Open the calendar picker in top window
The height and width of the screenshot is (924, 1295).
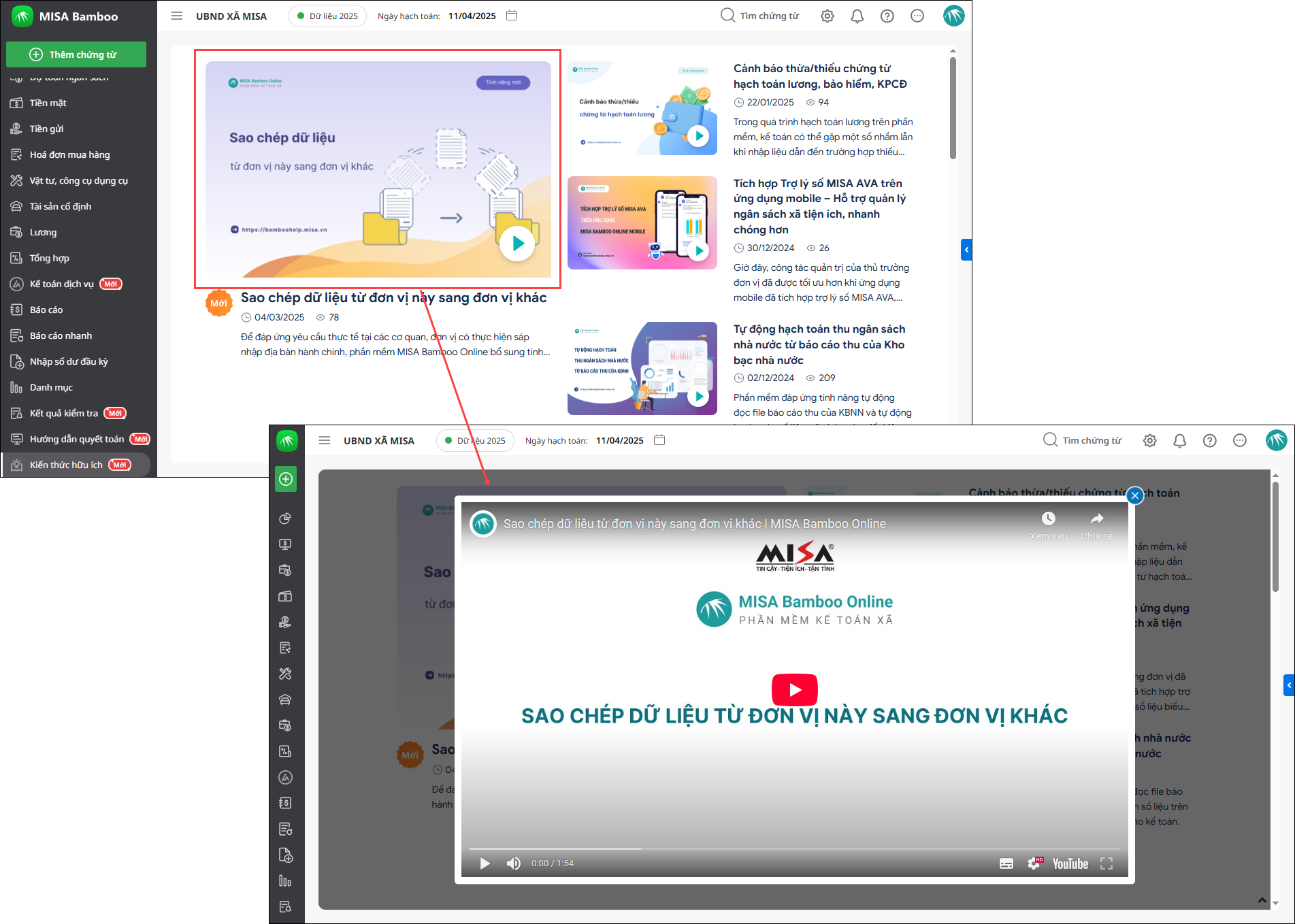pyautogui.click(x=512, y=15)
